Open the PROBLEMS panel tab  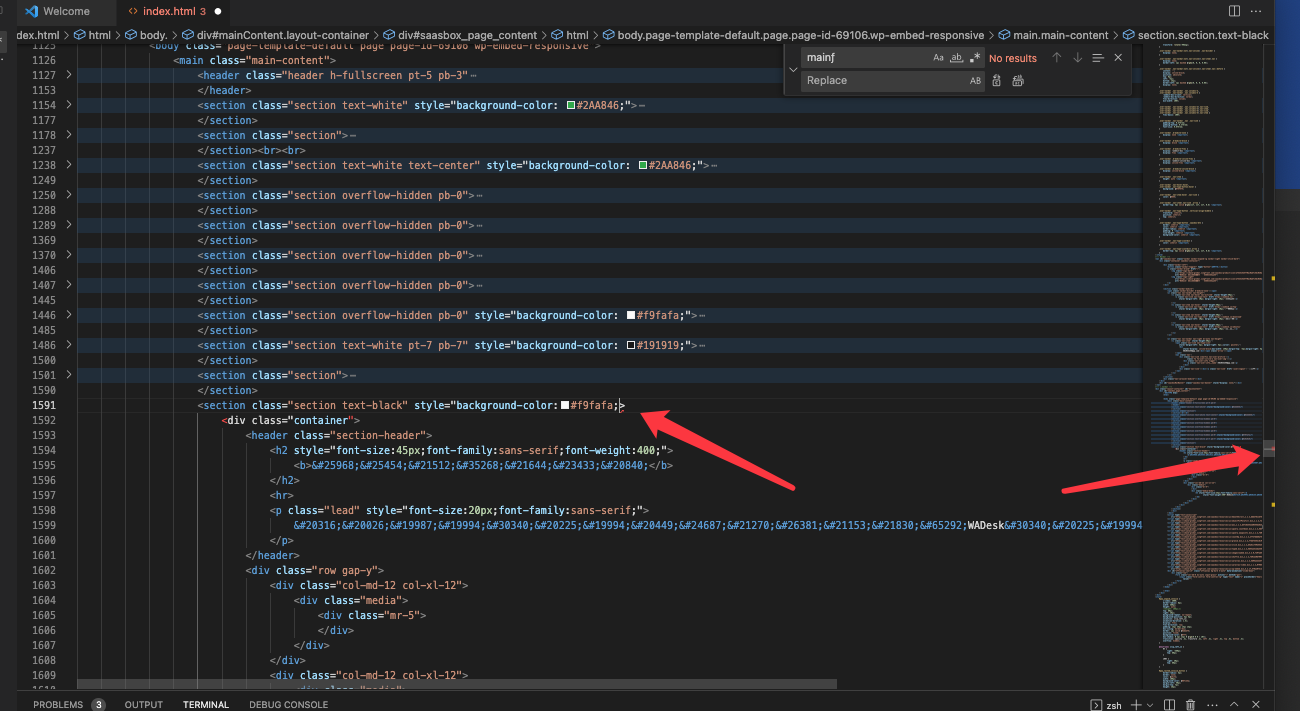tap(68, 704)
